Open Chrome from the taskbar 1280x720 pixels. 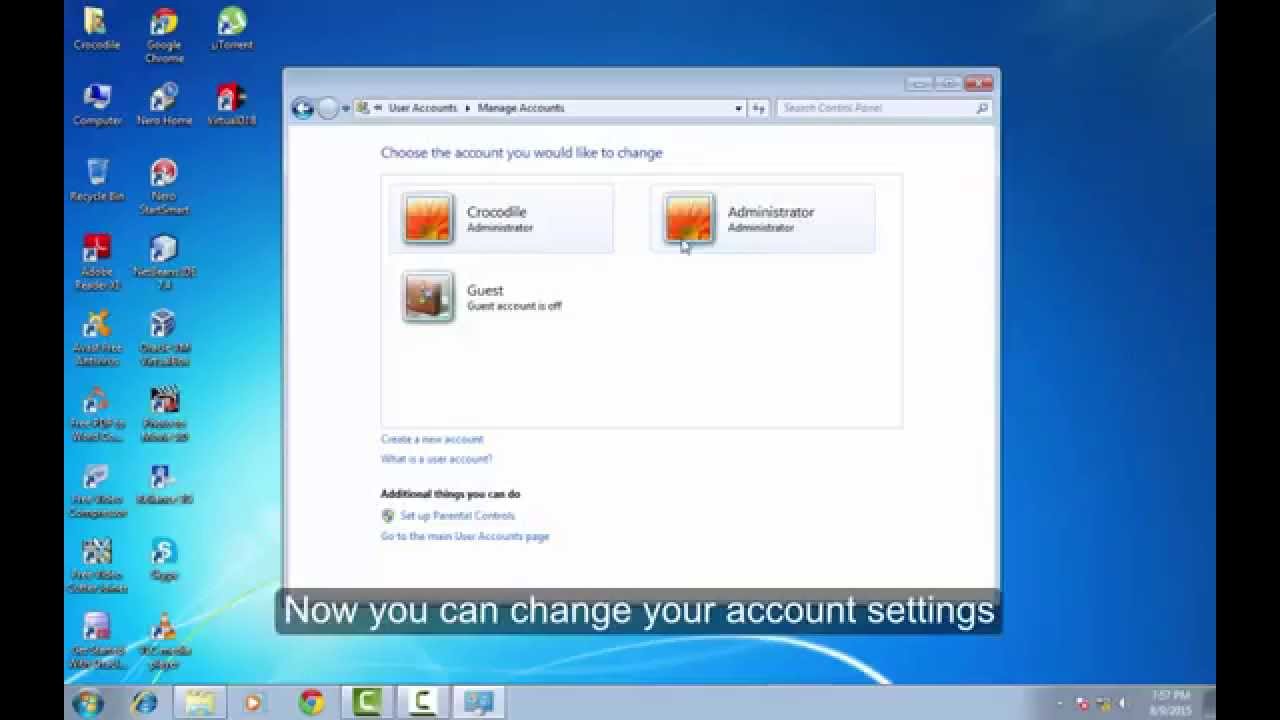[311, 702]
